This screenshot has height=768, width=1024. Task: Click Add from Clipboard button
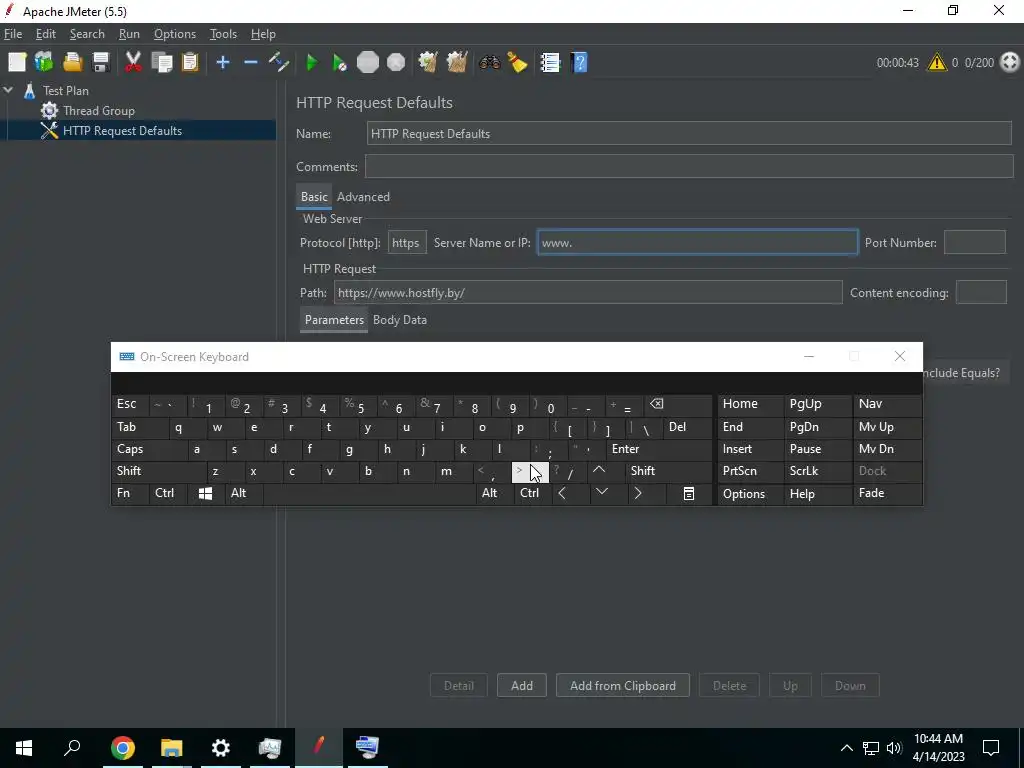point(622,686)
